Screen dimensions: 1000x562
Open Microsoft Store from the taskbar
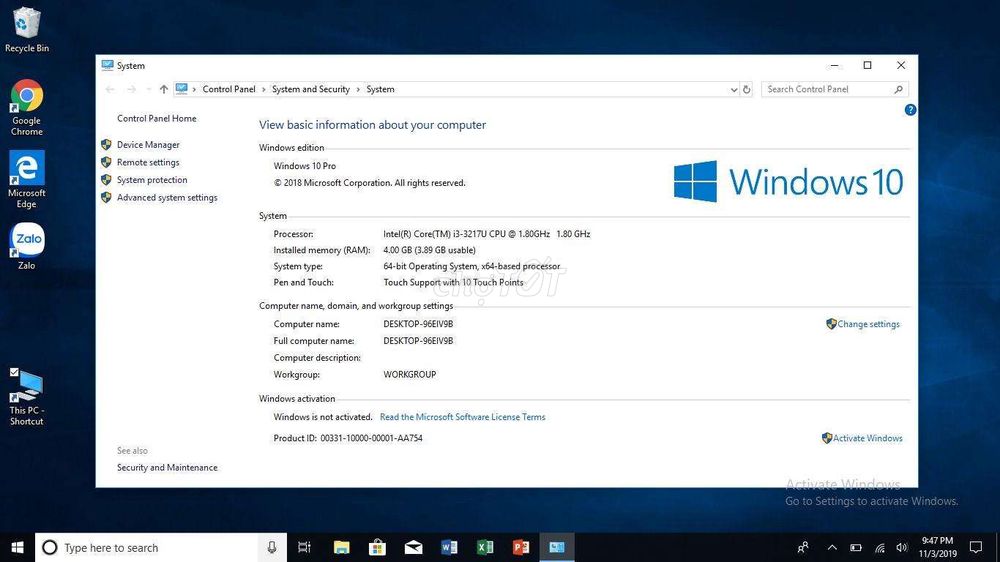click(377, 547)
